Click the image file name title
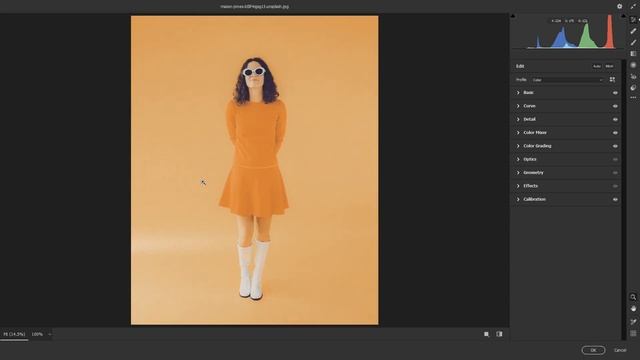Screen dimensions: 640x360 pos(254,7)
